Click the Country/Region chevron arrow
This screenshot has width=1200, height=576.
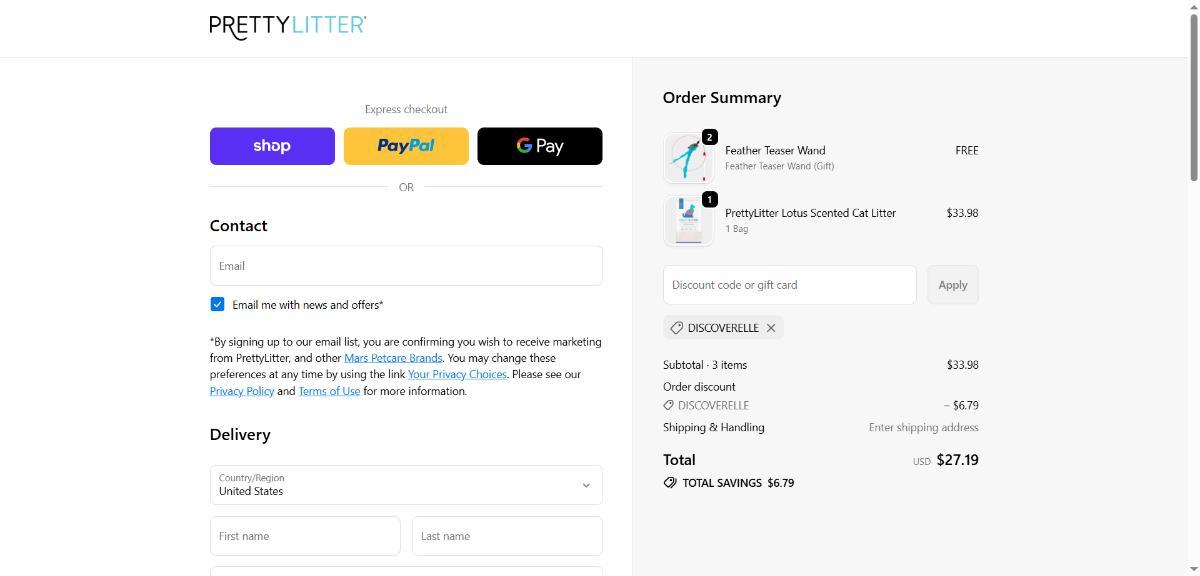[586, 485]
